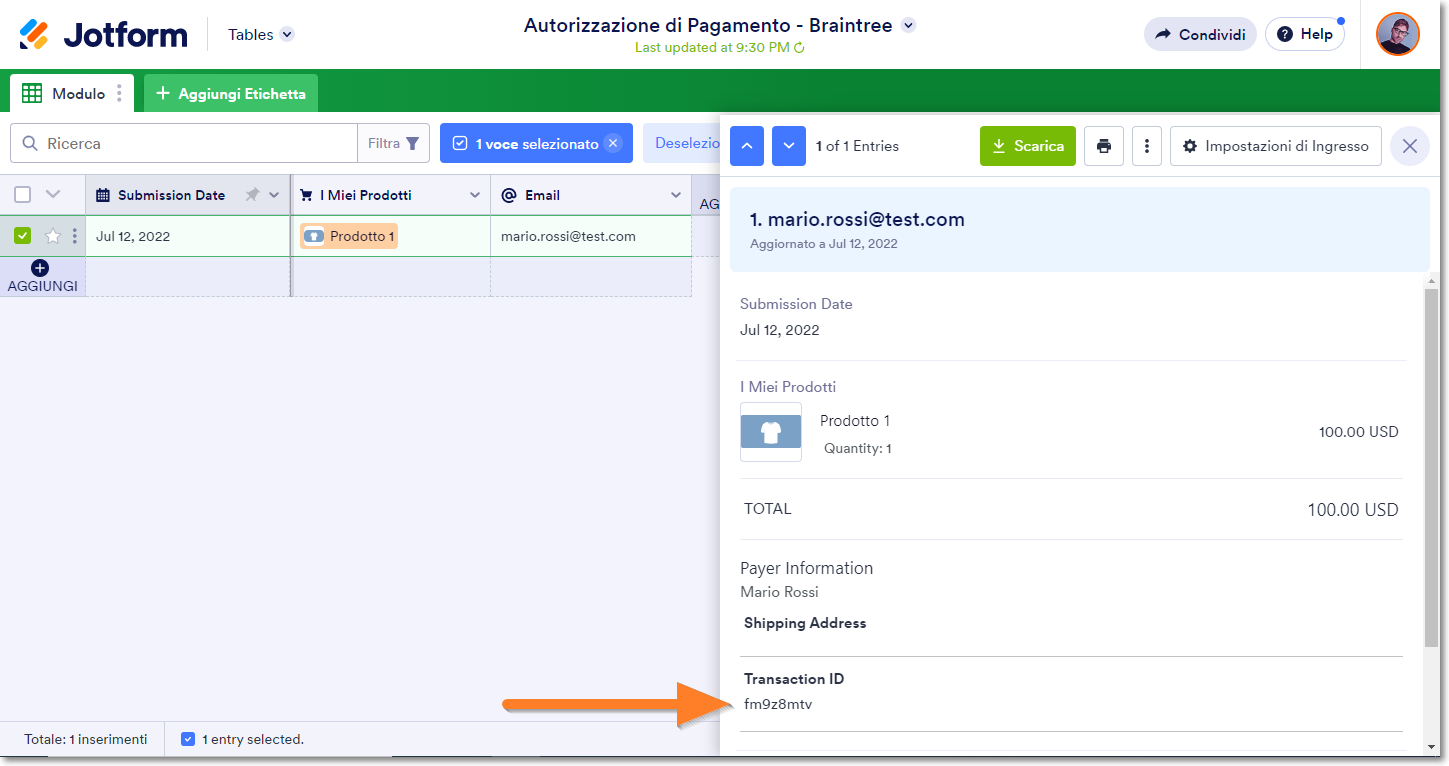This screenshot has height=766, width=1449.
Task: Click the Prodotto 1 tag cell
Action: (349, 237)
